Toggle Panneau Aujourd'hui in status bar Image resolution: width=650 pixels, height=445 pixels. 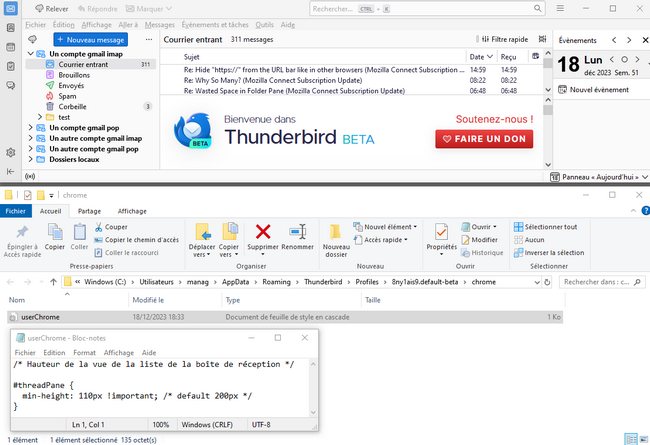(599, 177)
